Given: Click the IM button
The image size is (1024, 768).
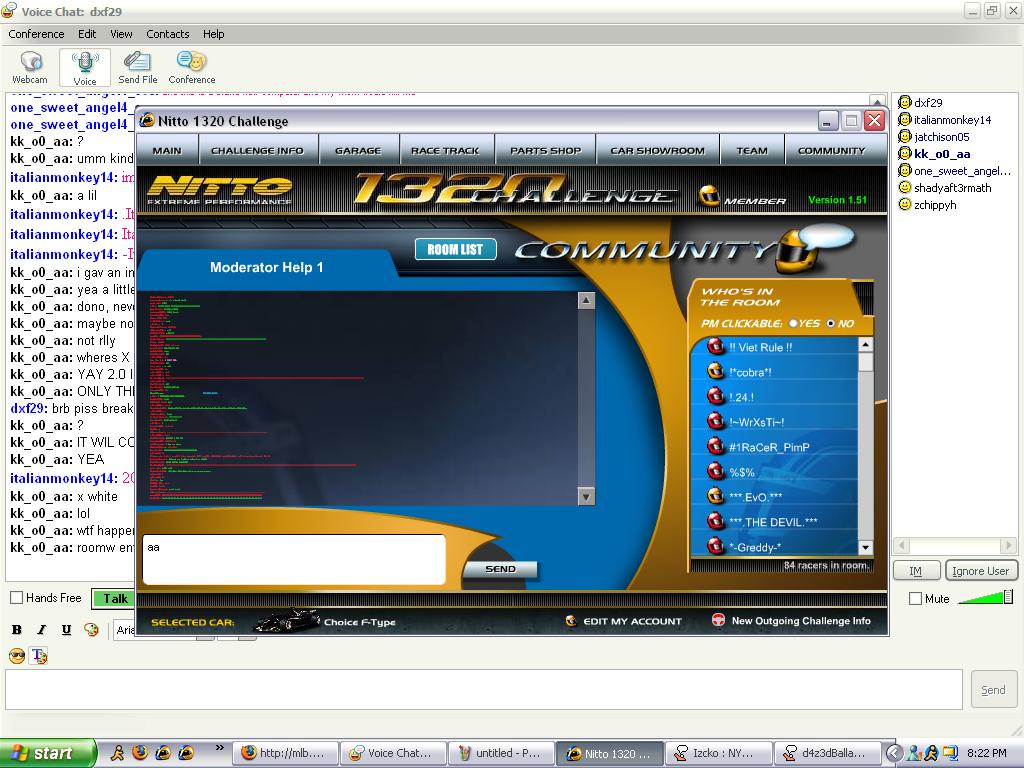Looking at the screenshot, I should click(x=916, y=571).
